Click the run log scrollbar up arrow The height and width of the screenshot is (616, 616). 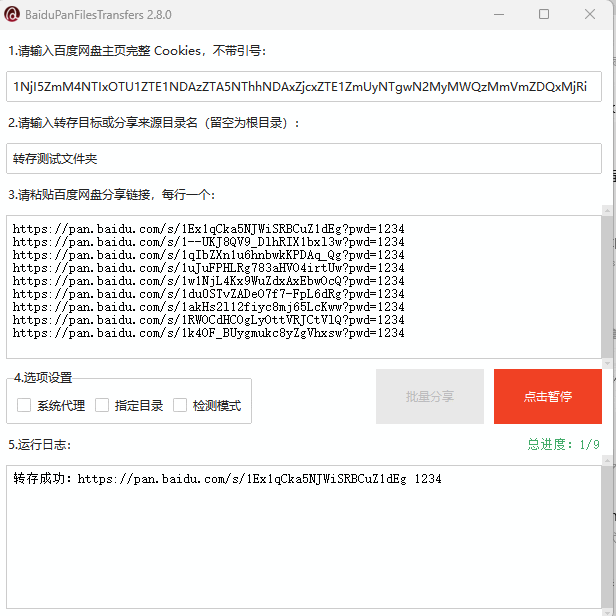[607, 461]
